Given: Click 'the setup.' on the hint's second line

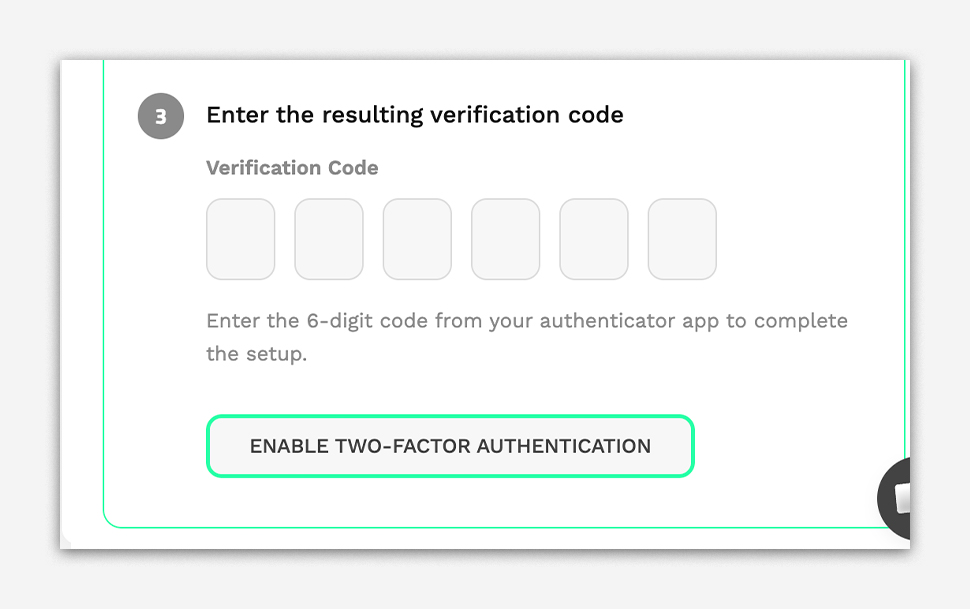Looking at the screenshot, I should coord(256,354).
